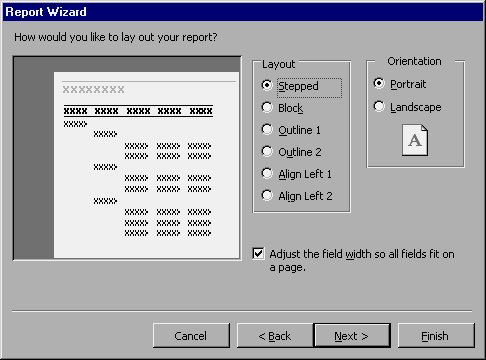Click the page orientation preview icon
This screenshot has width=486, height=360.
coord(415,140)
